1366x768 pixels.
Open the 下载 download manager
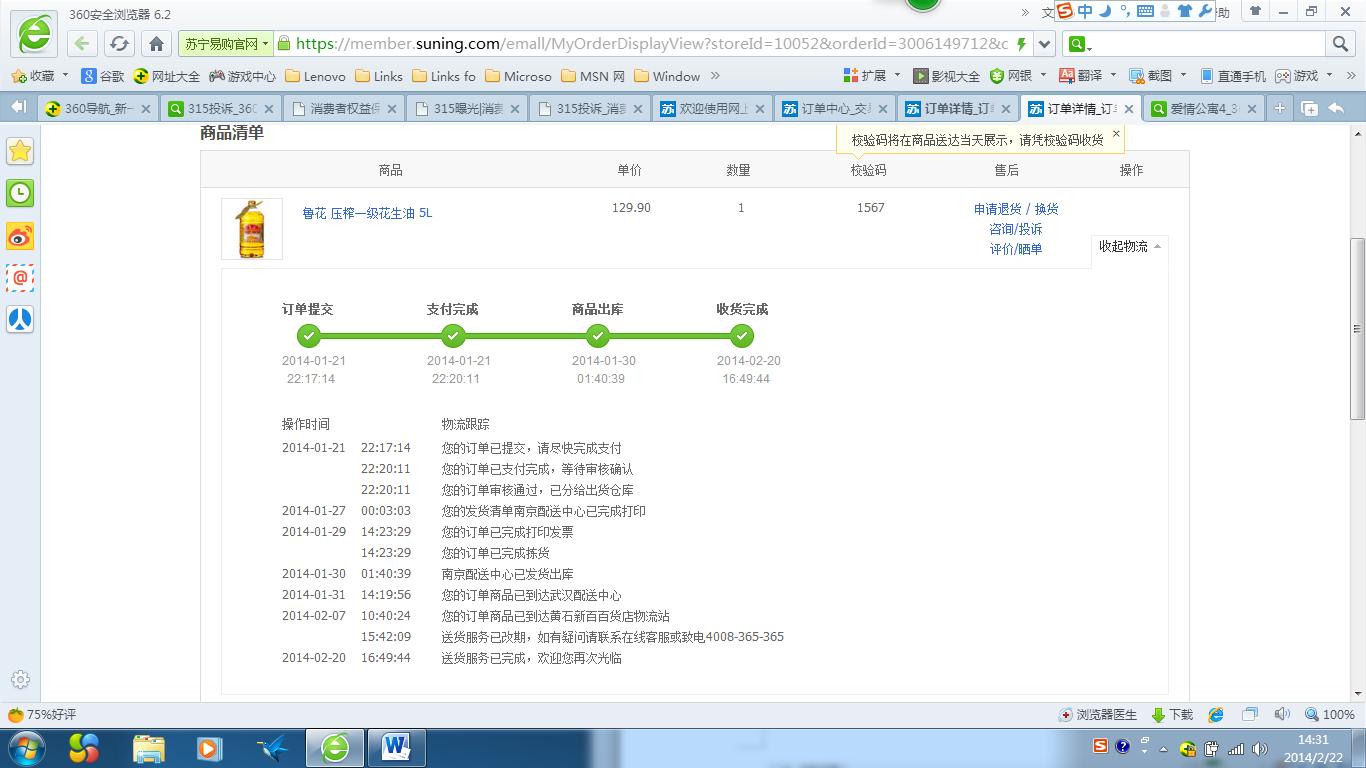[x=1173, y=715]
